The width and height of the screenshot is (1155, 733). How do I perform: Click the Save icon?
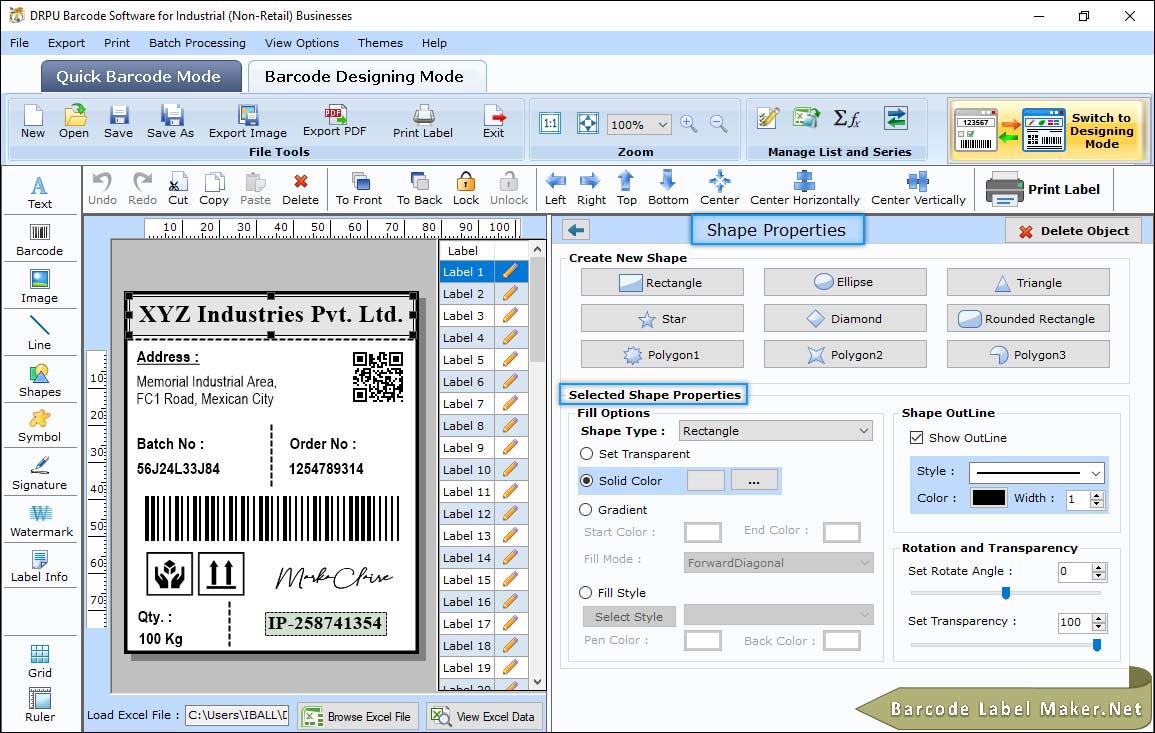119,122
